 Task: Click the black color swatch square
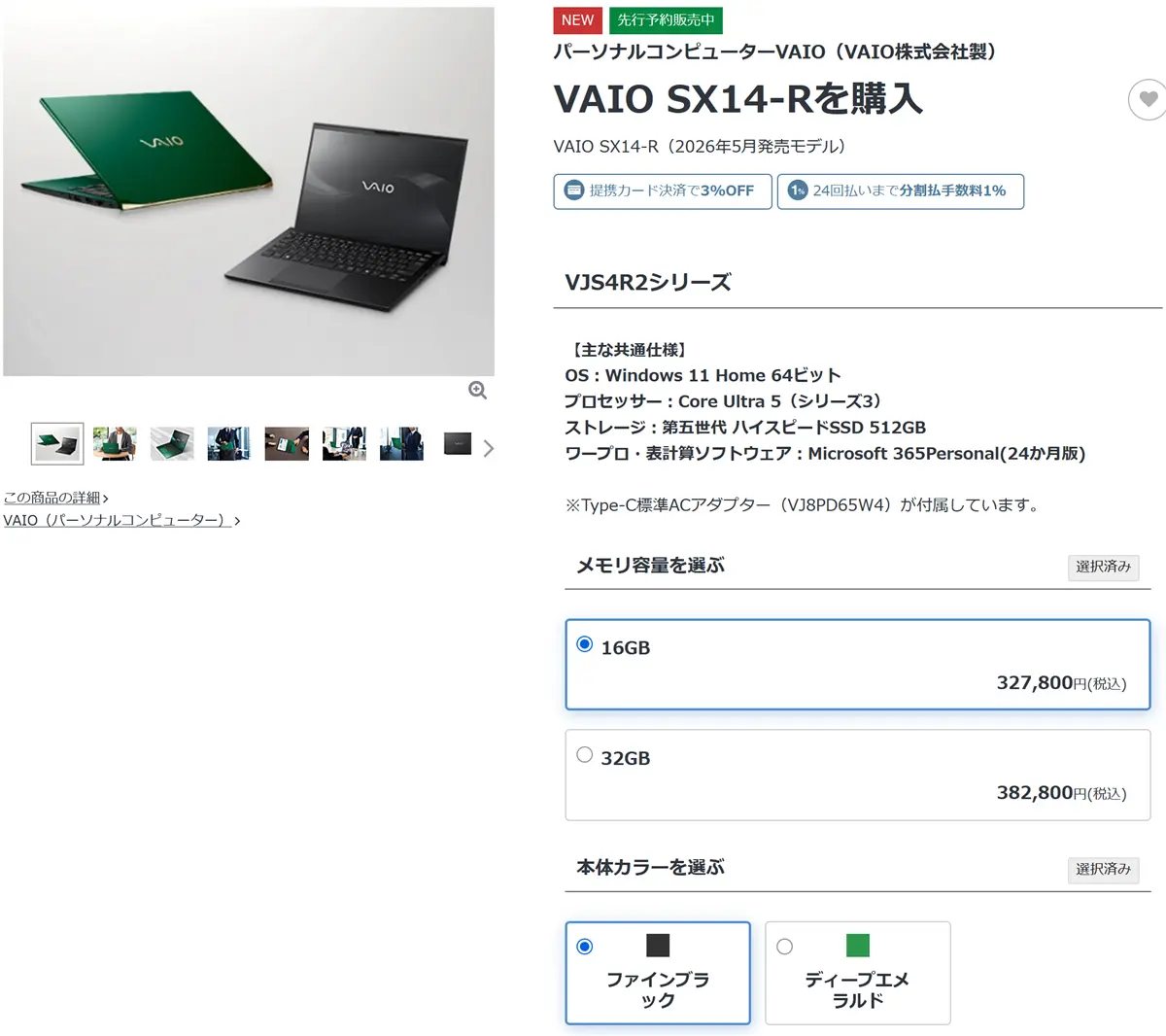[x=658, y=945]
